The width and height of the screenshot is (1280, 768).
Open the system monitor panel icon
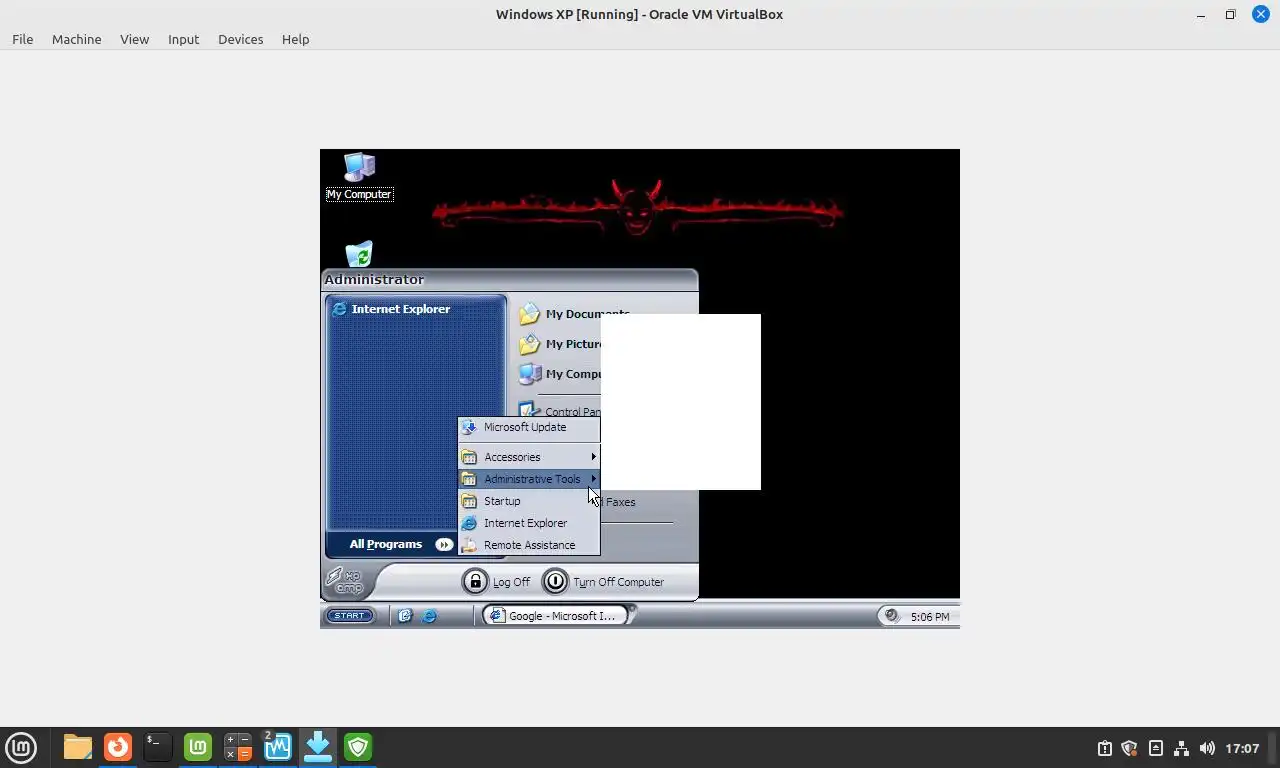coord(278,747)
